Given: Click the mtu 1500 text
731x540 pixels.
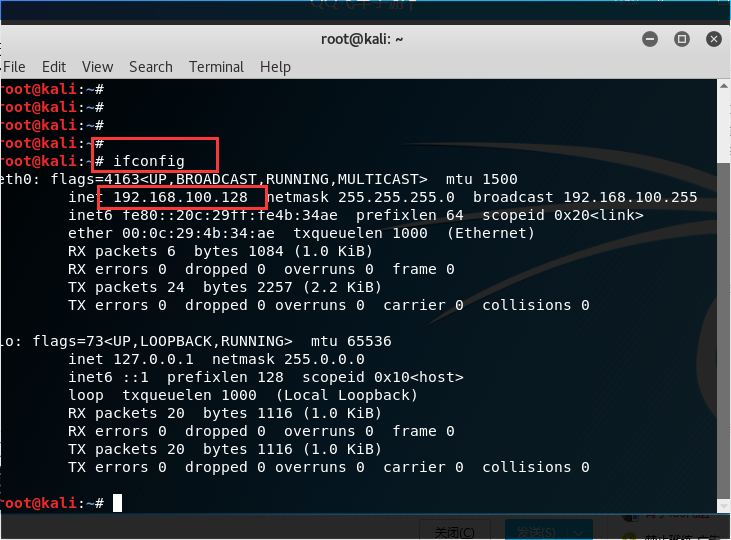Looking at the screenshot, I should click(482, 180).
